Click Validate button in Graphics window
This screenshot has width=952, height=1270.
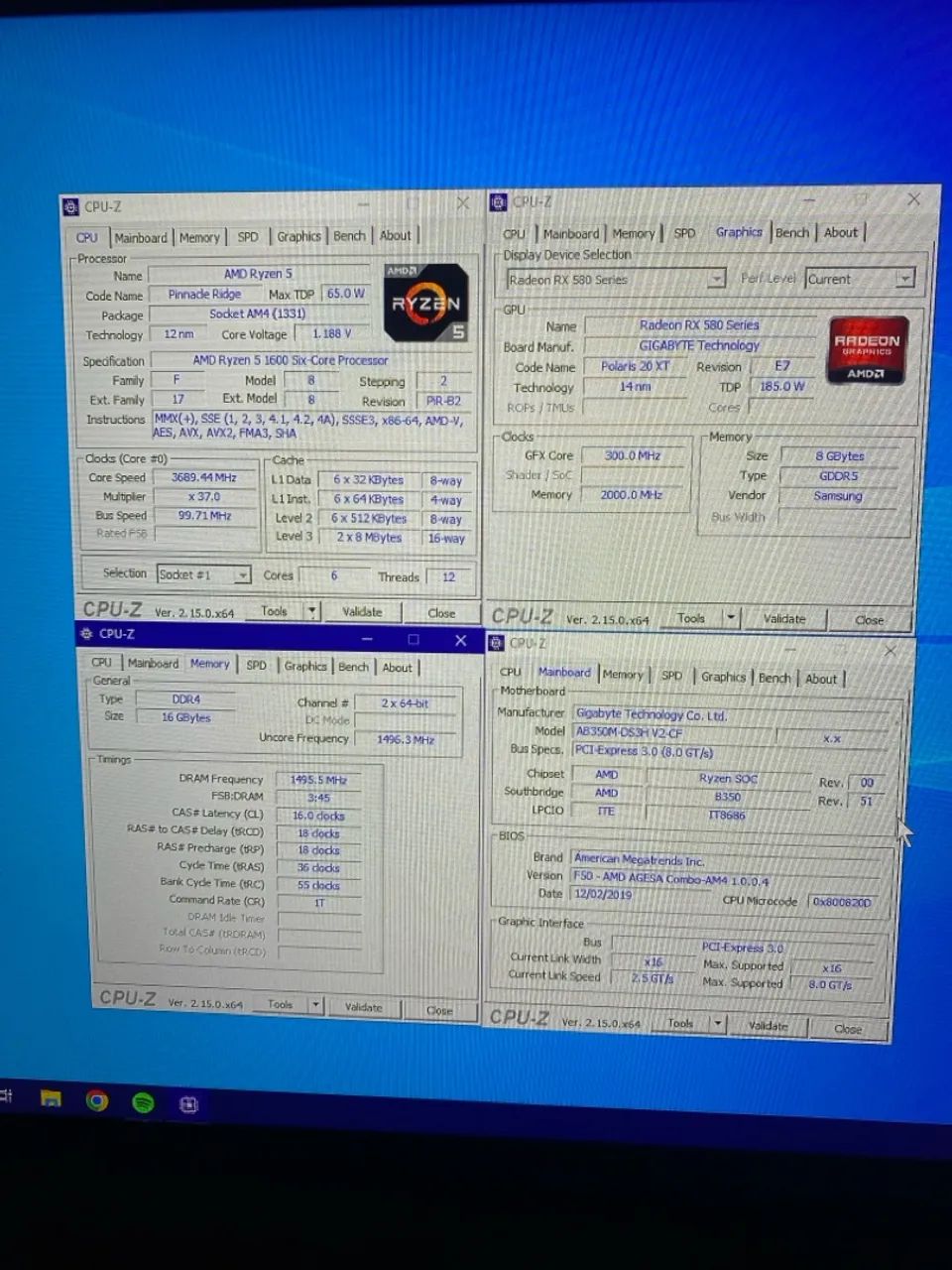(x=784, y=618)
